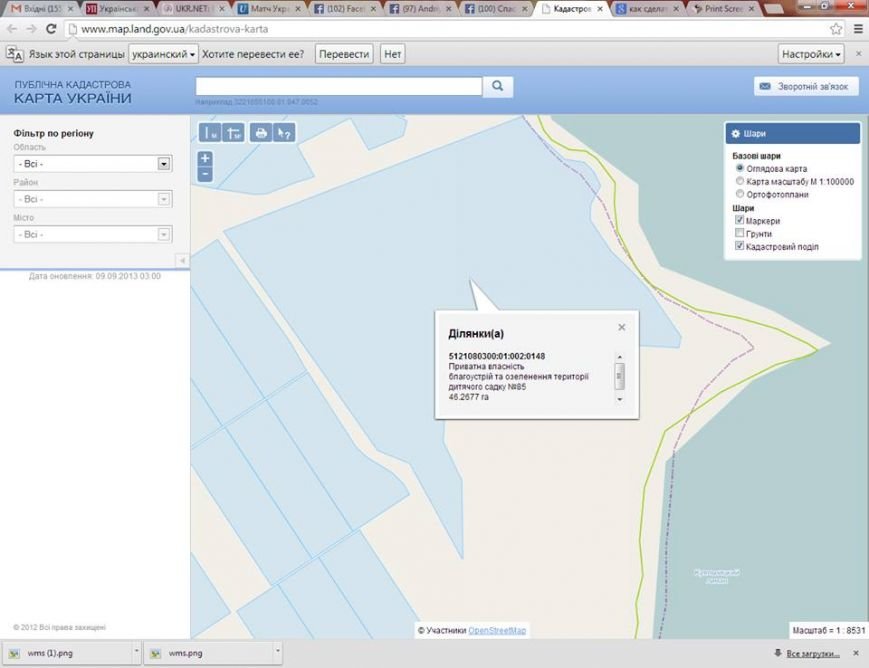
Task: Enable the Грунти layer checkbox
Action: (x=739, y=233)
